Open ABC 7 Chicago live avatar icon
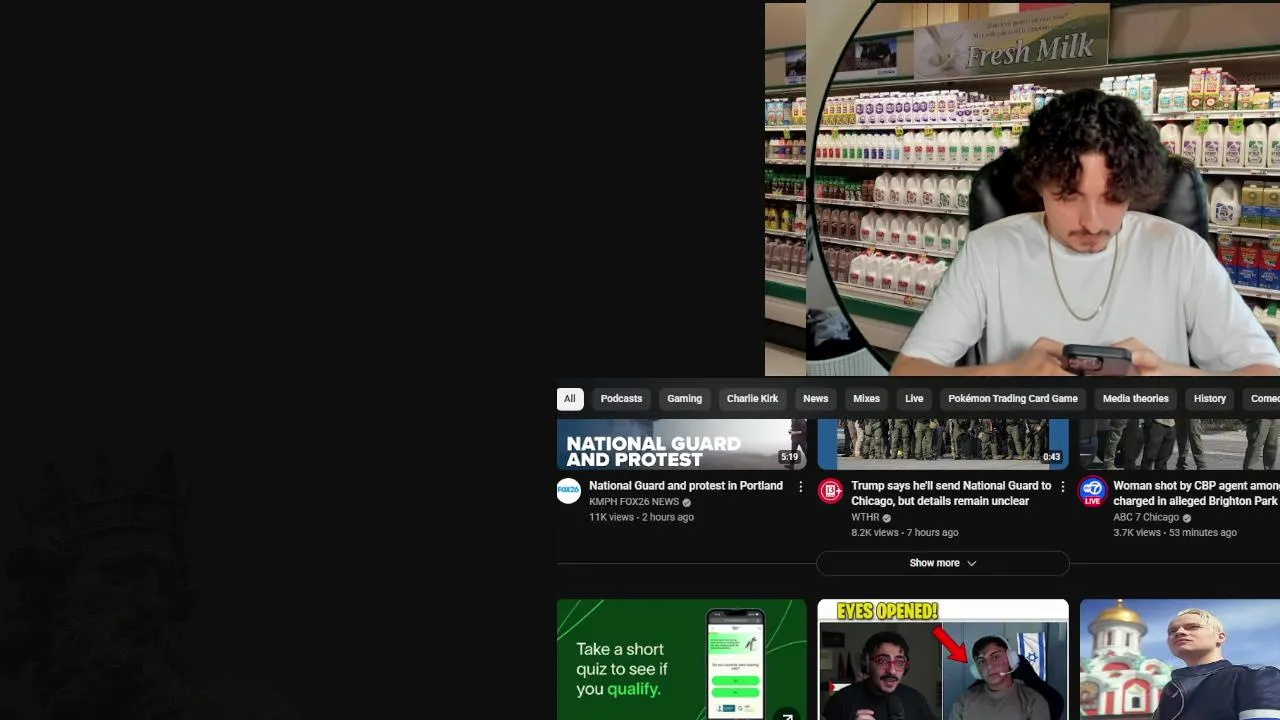This screenshot has height=720, width=1280. click(1093, 492)
